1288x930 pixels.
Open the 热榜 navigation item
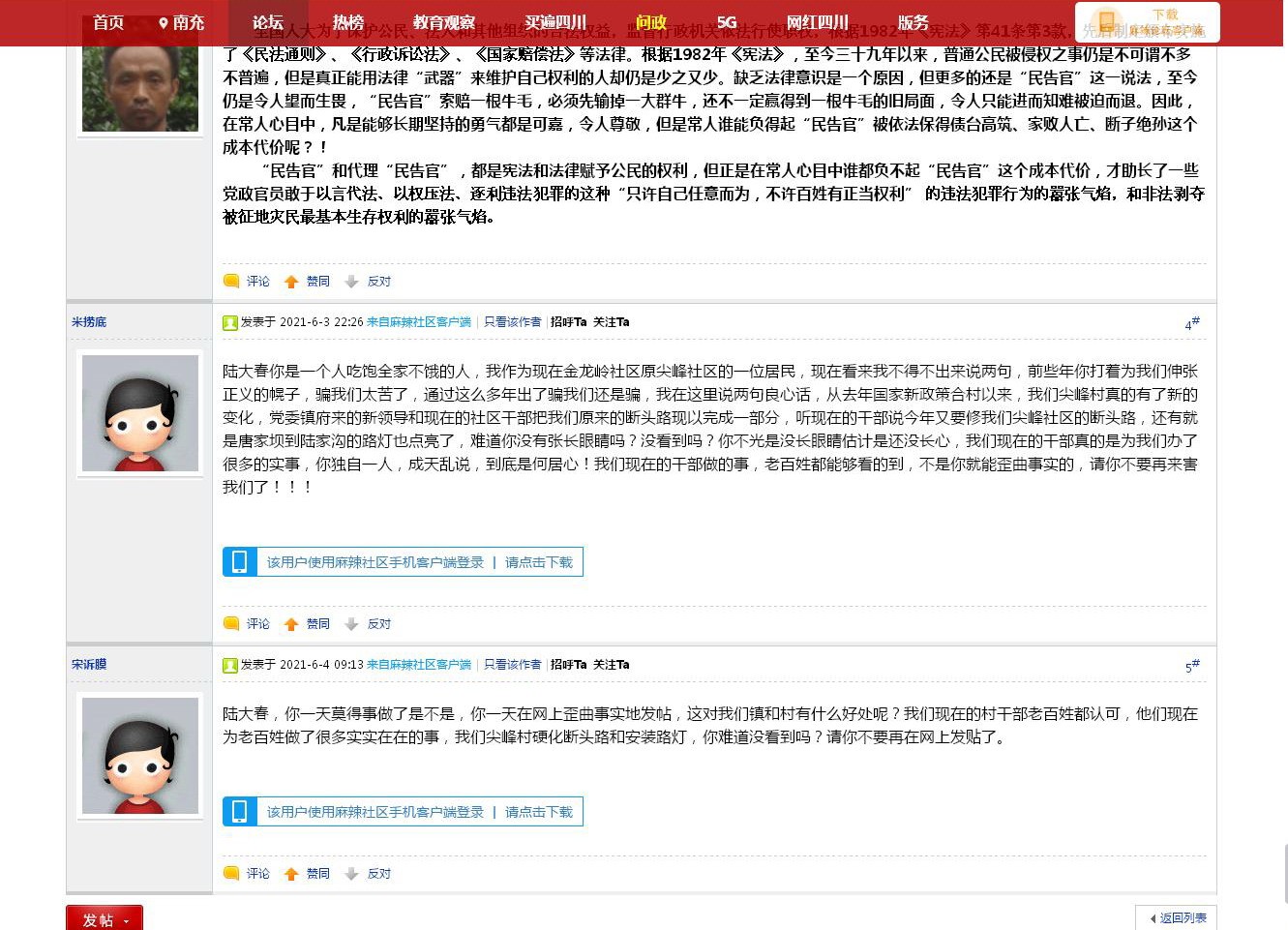[x=347, y=22]
